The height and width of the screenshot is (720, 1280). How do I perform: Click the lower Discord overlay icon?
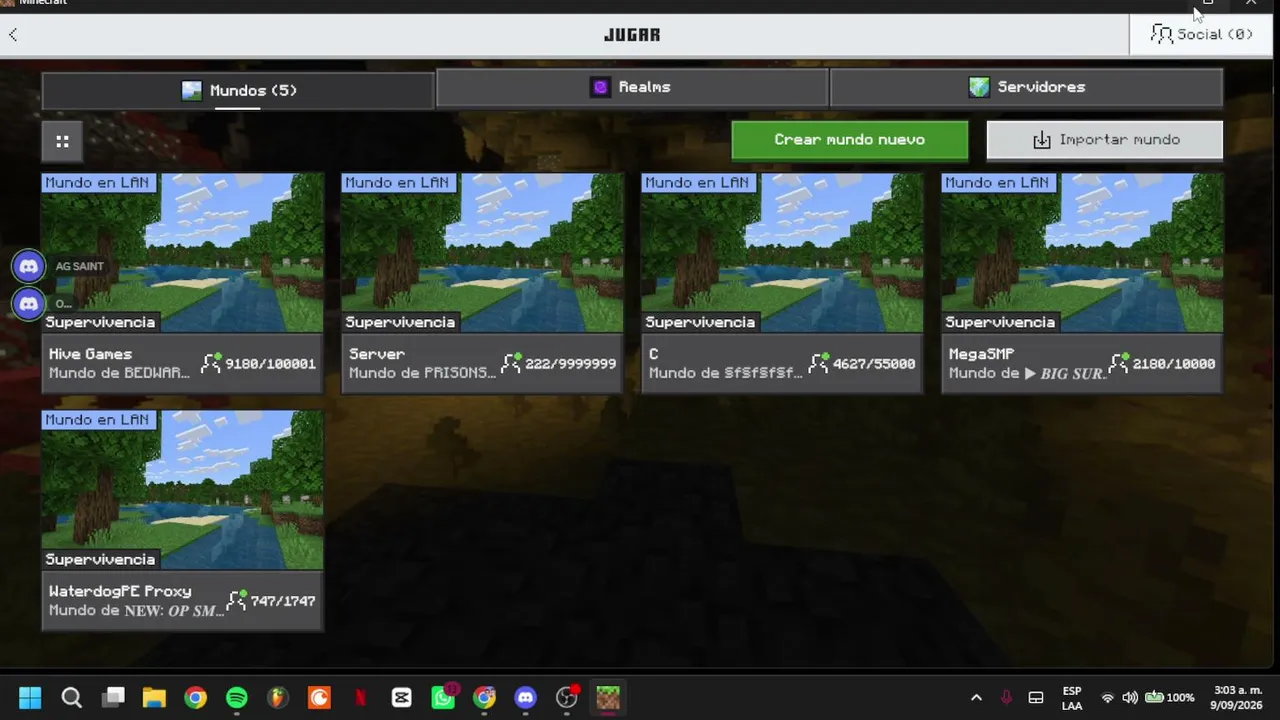(x=29, y=303)
